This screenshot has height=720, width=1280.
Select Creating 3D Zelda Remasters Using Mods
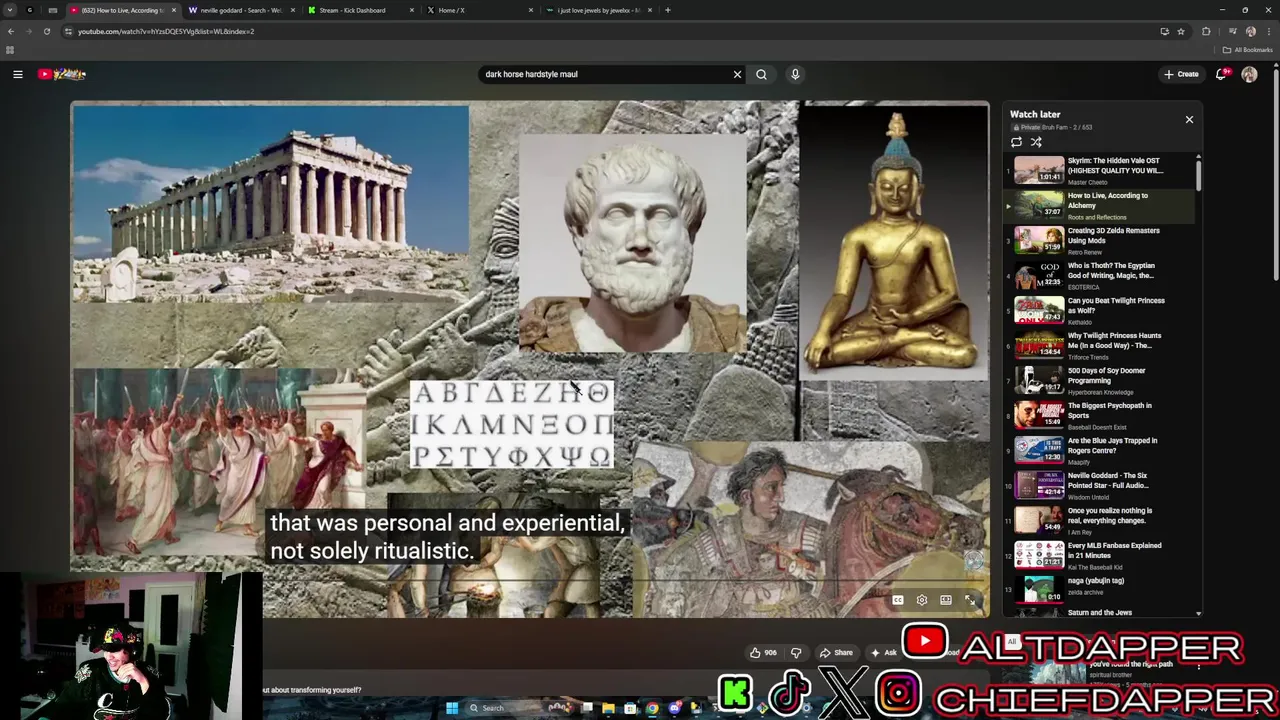tap(1100, 240)
